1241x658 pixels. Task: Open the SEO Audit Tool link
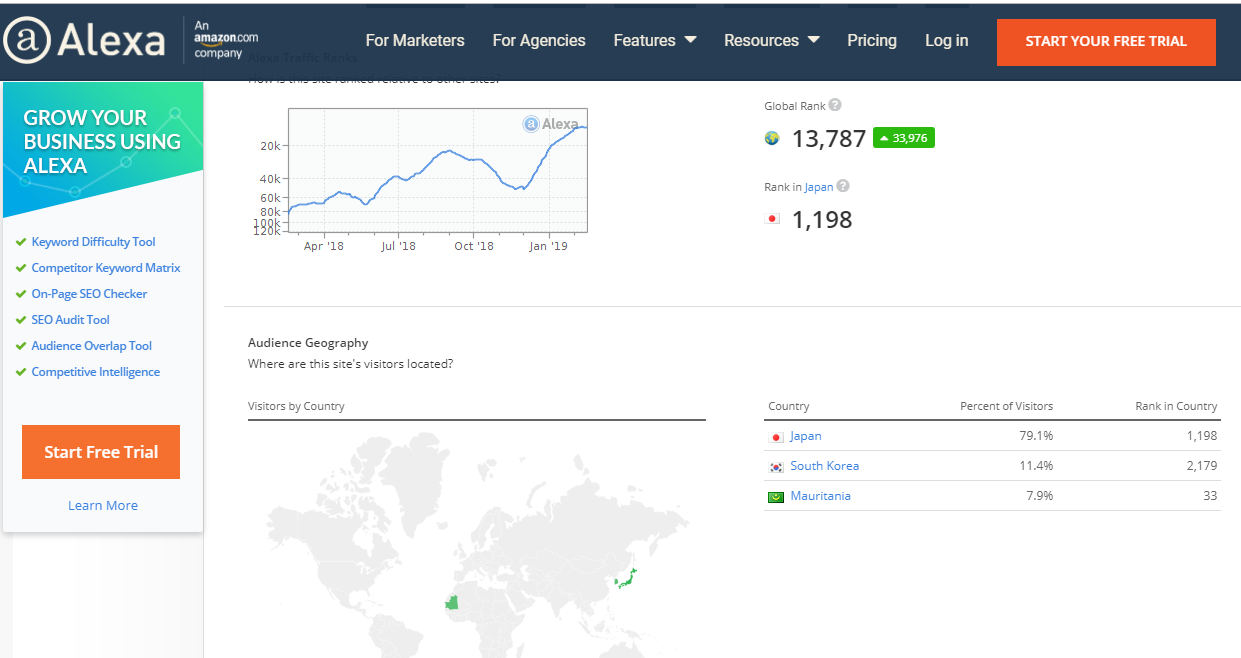pos(71,320)
